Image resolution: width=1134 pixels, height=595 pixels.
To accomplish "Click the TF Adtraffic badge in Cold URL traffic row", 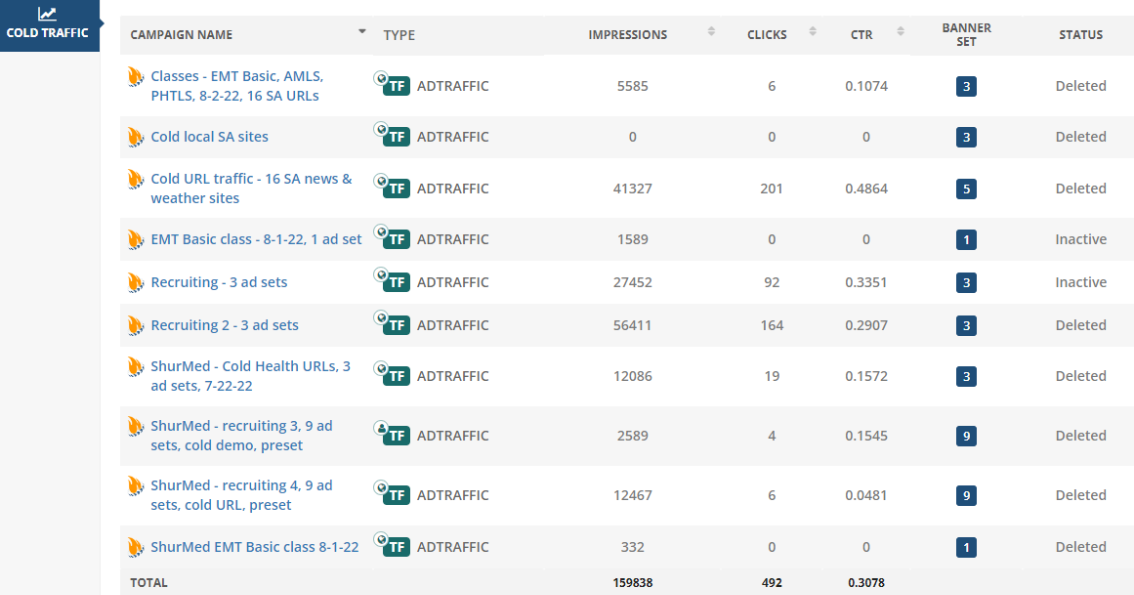I will (397, 189).
